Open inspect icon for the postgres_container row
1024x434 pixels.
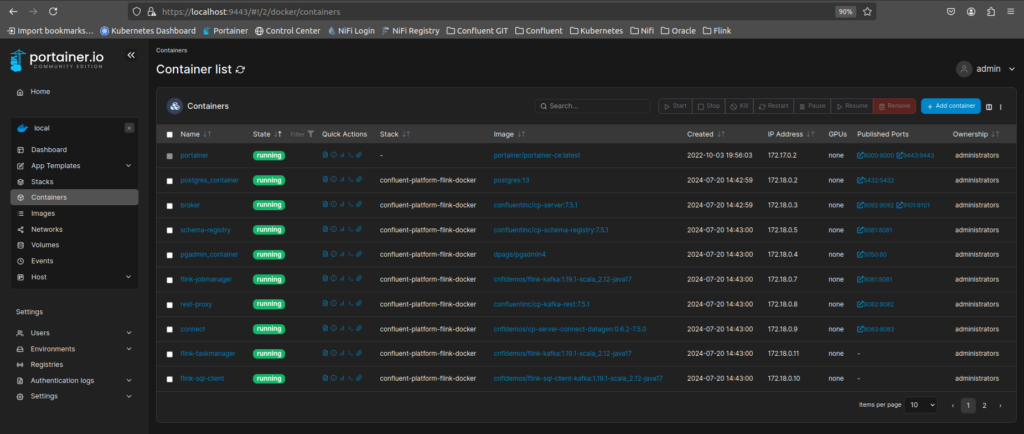coord(333,180)
